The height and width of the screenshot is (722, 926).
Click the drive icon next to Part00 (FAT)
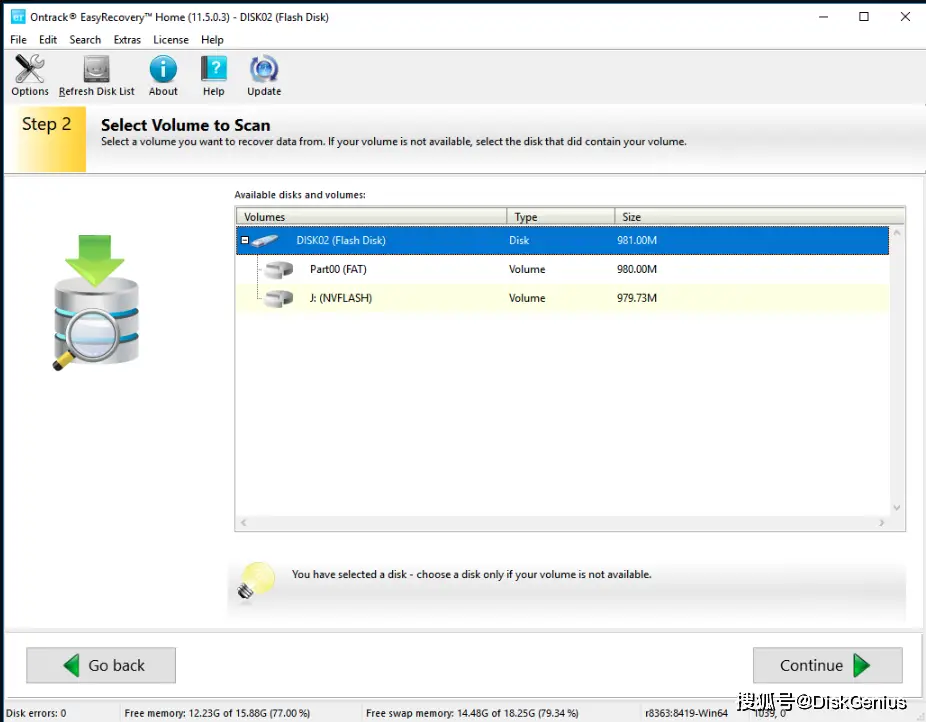(279, 270)
